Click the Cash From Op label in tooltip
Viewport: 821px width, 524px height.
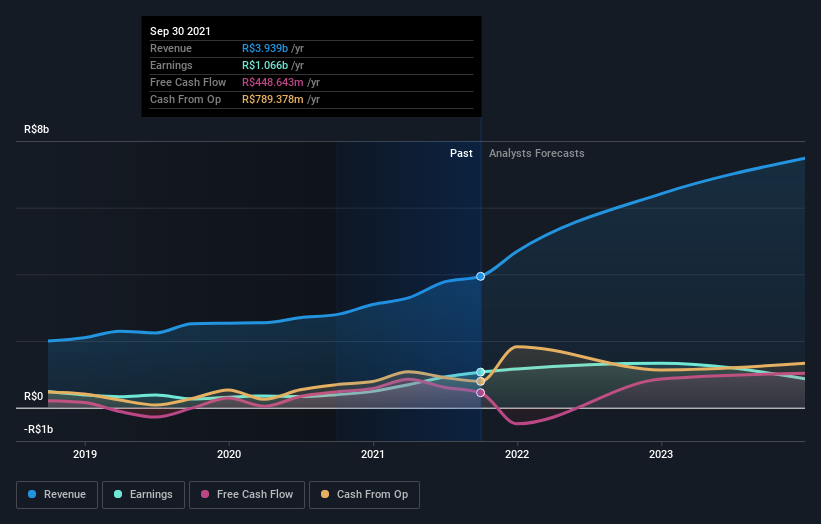[185, 99]
